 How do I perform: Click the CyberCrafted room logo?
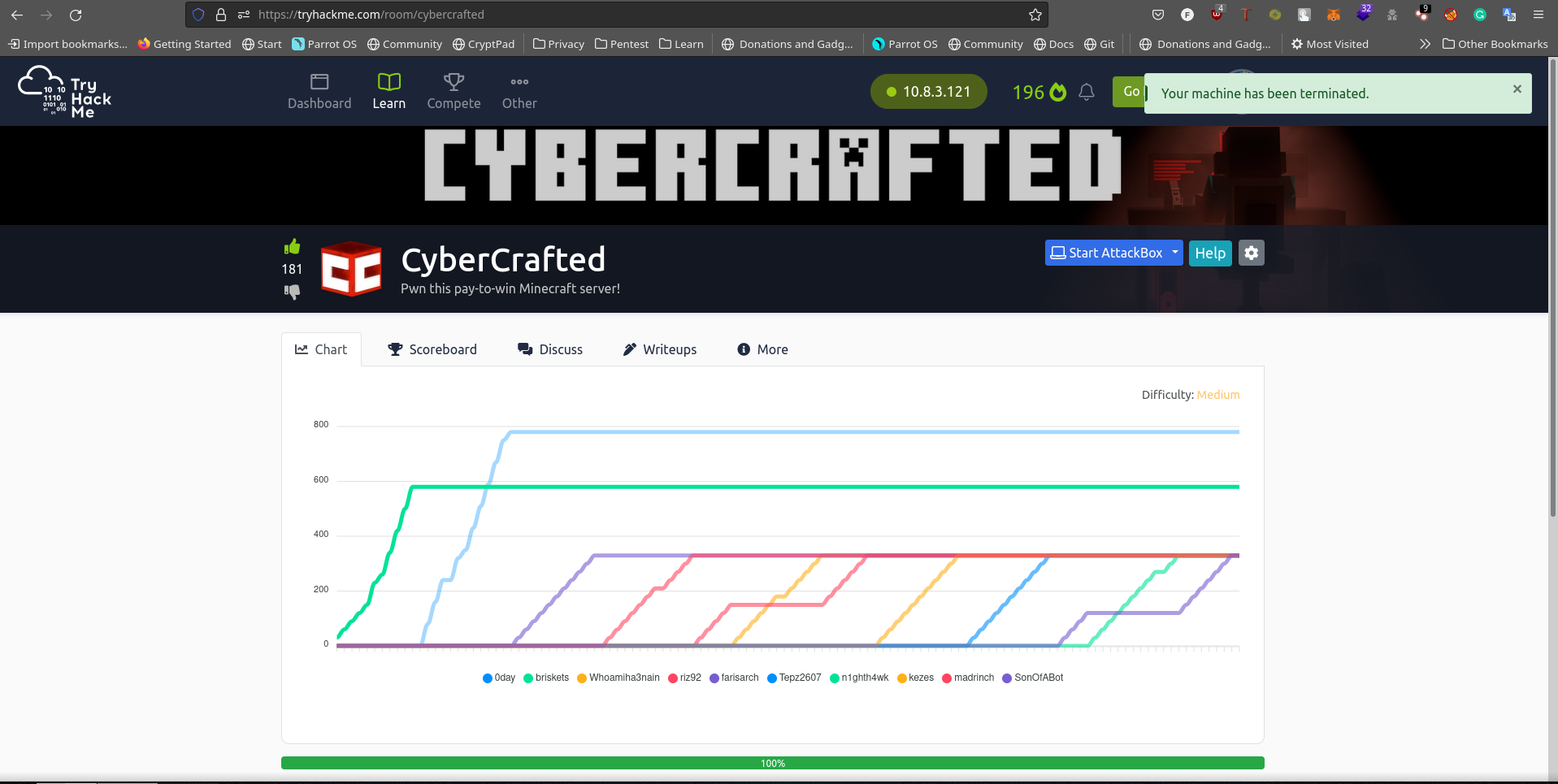point(351,269)
